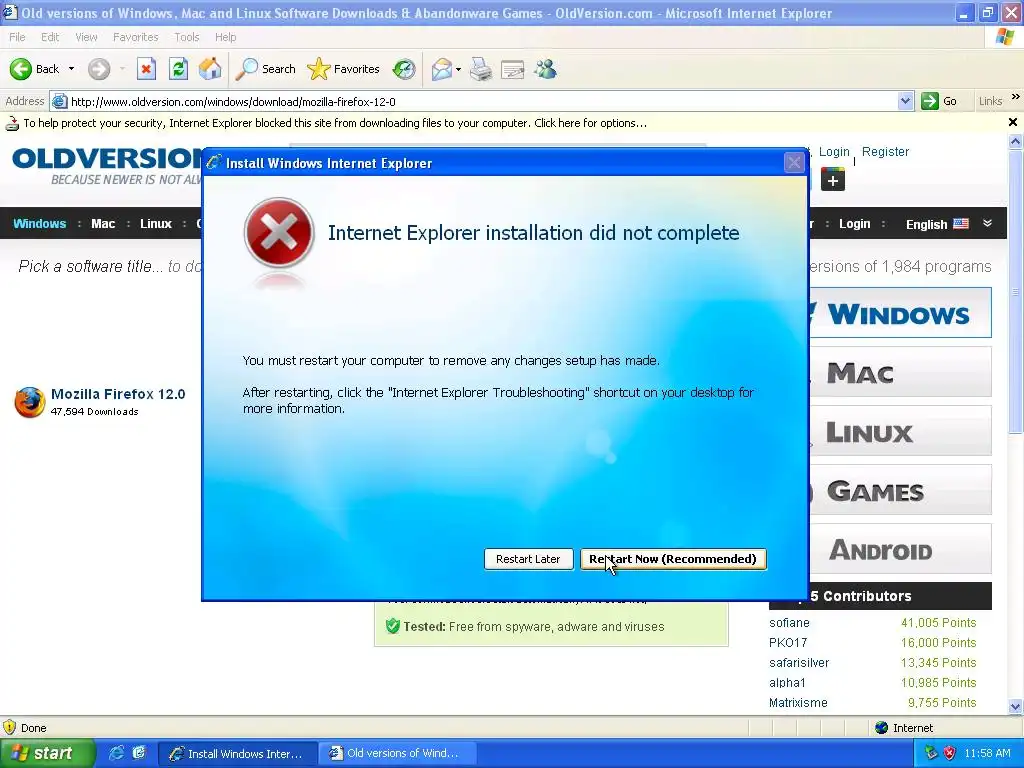The image size is (1024, 768).
Task: Click the scrollbar down arrow
Action: point(1016,706)
